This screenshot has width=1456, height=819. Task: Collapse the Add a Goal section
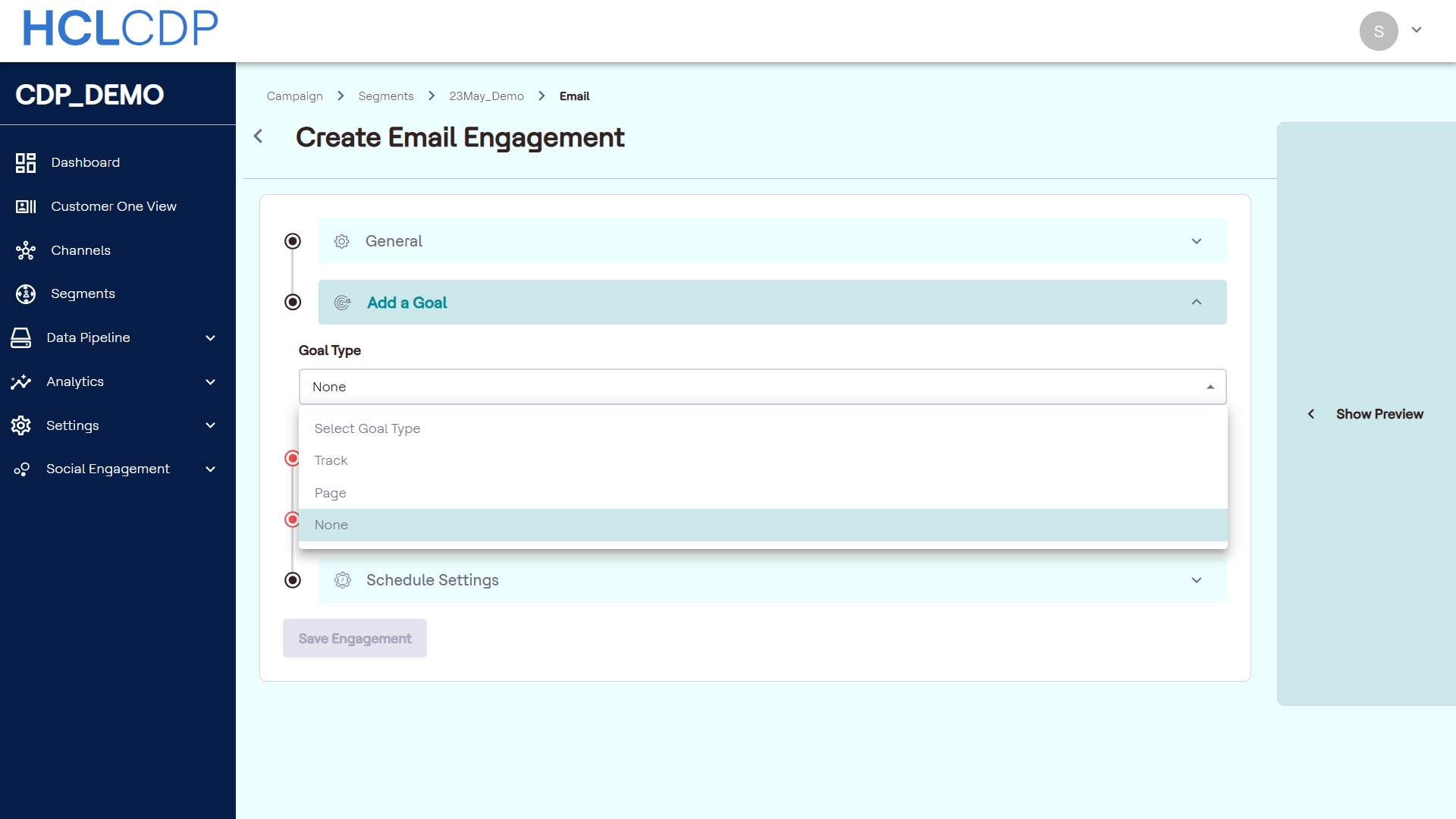(1197, 303)
